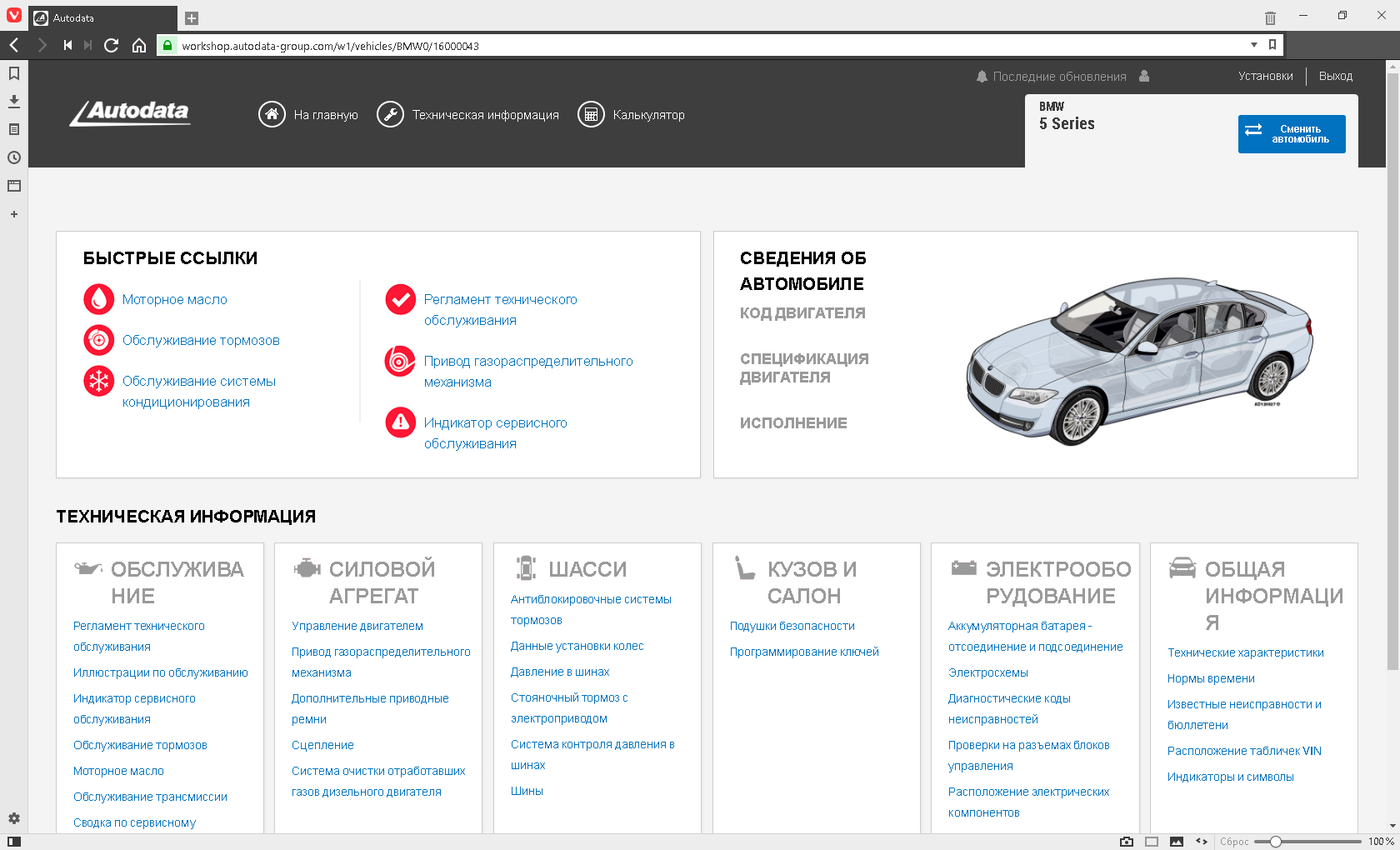The height and width of the screenshot is (850, 1400).
Task: Click the Моторное масло oil drop icon
Action: [99, 299]
